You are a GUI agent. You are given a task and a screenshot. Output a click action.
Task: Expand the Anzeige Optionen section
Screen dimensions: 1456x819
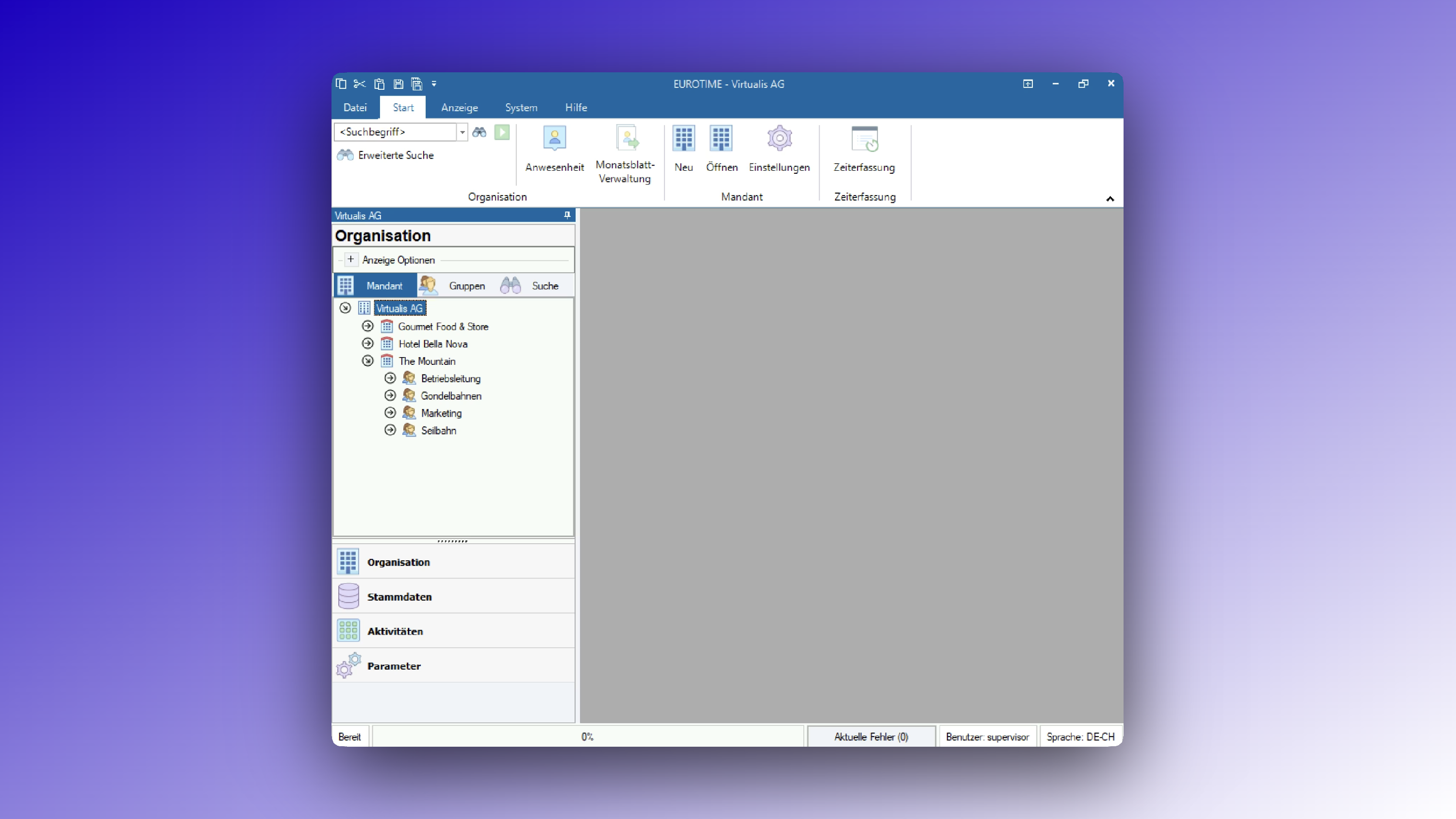click(350, 260)
